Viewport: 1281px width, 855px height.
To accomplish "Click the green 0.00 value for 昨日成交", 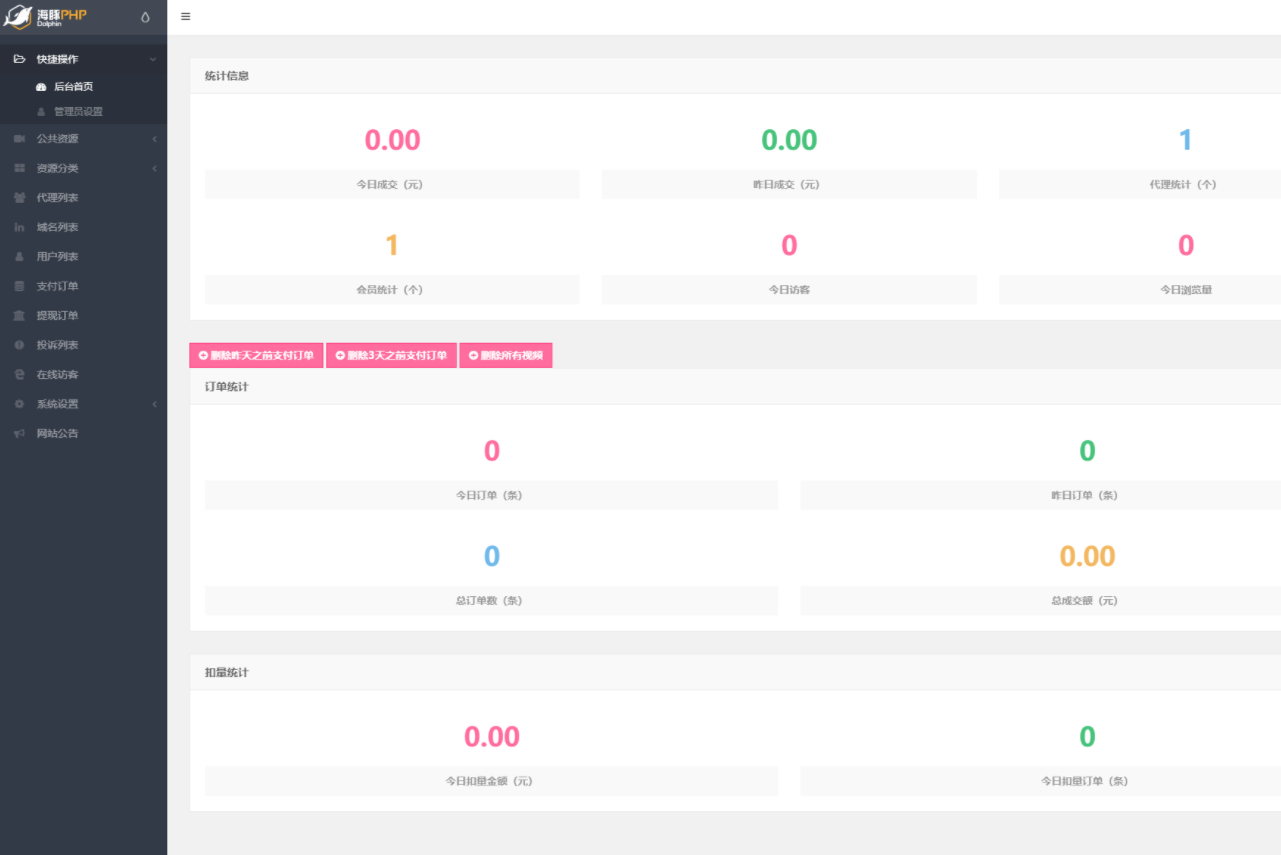I will tap(789, 140).
